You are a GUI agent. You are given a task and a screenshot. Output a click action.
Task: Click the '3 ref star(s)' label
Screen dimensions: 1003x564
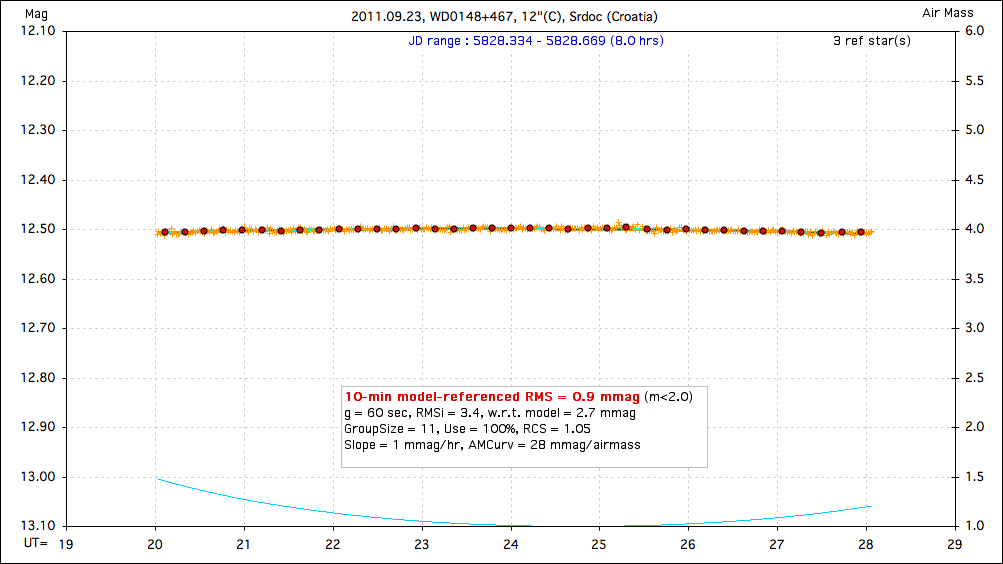pyautogui.click(x=872, y=41)
